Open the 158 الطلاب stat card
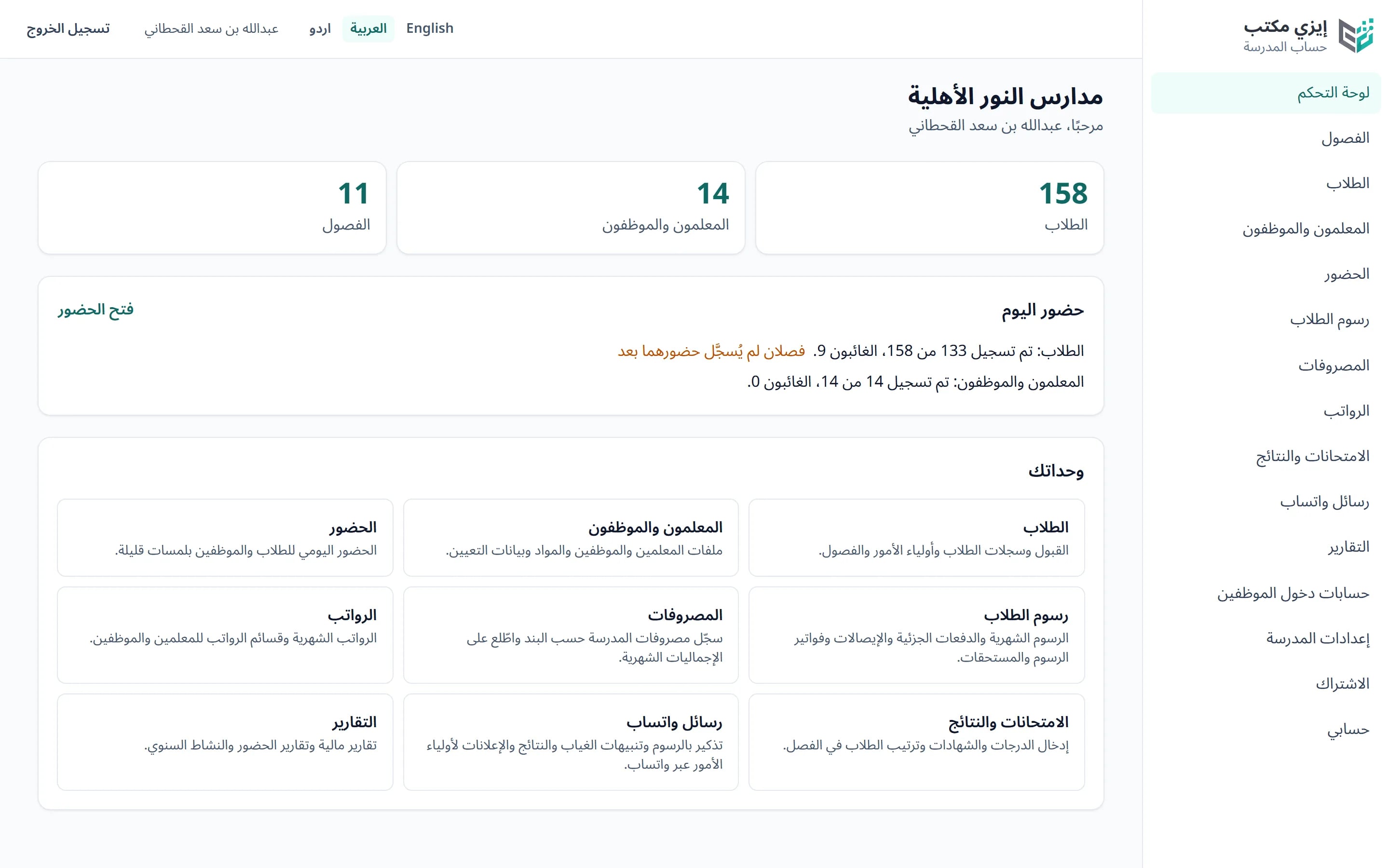This screenshot has height=868, width=1389. [x=929, y=208]
